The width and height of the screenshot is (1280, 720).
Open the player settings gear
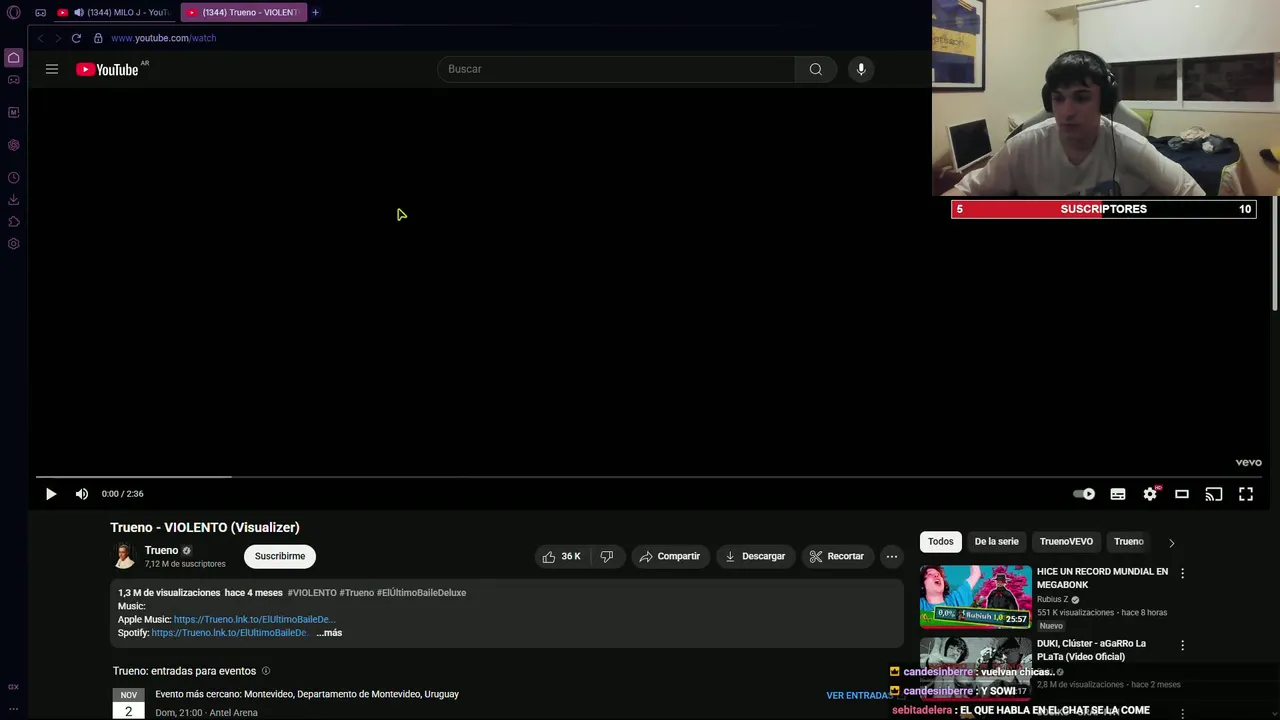1150,494
